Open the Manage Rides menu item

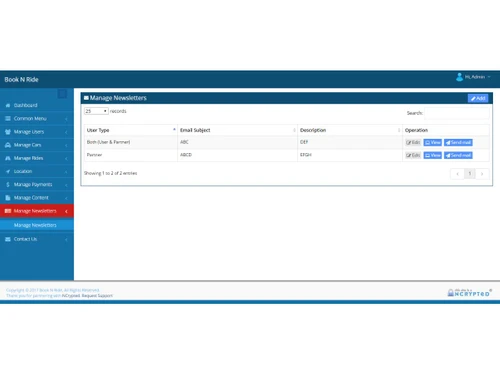click(37, 158)
